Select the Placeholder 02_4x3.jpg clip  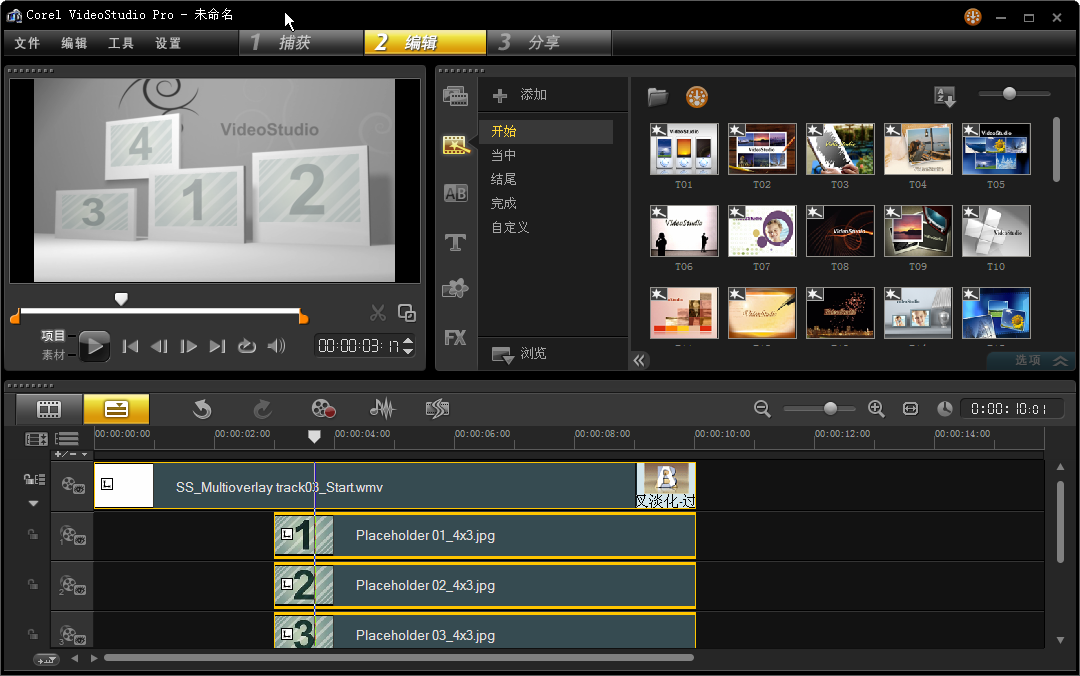tap(485, 585)
